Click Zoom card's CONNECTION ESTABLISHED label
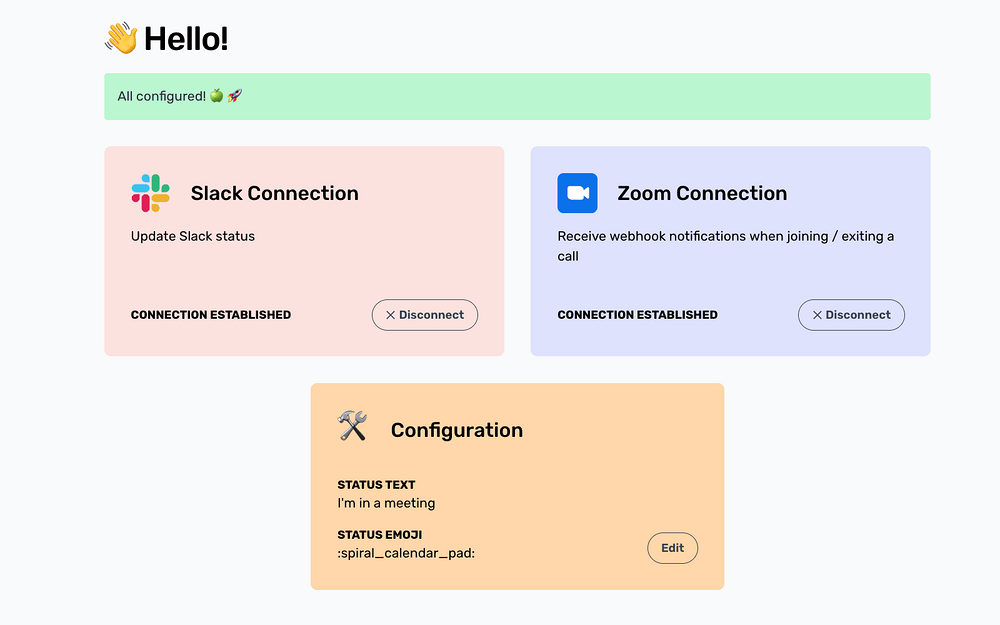Image resolution: width=1000 pixels, height=625 pixels. [x=638, y=315]
